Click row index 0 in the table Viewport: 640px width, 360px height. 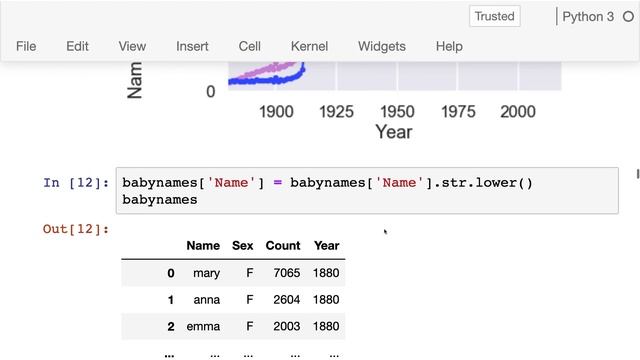[171, 273]
